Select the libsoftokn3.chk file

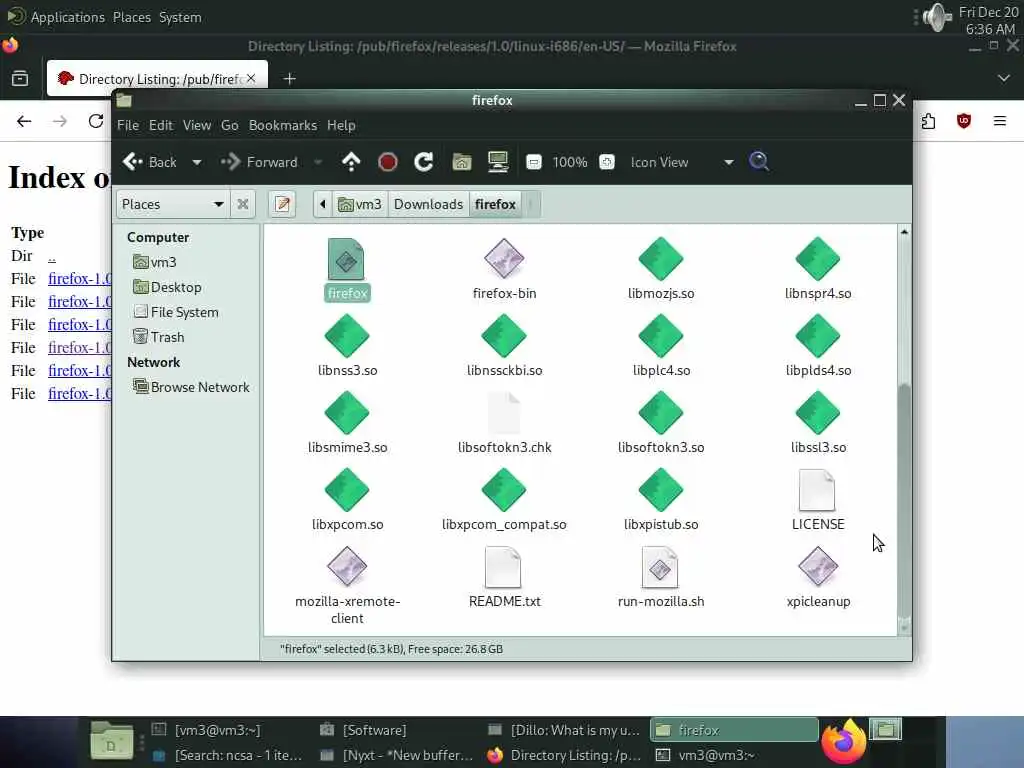tap(504, 423)
